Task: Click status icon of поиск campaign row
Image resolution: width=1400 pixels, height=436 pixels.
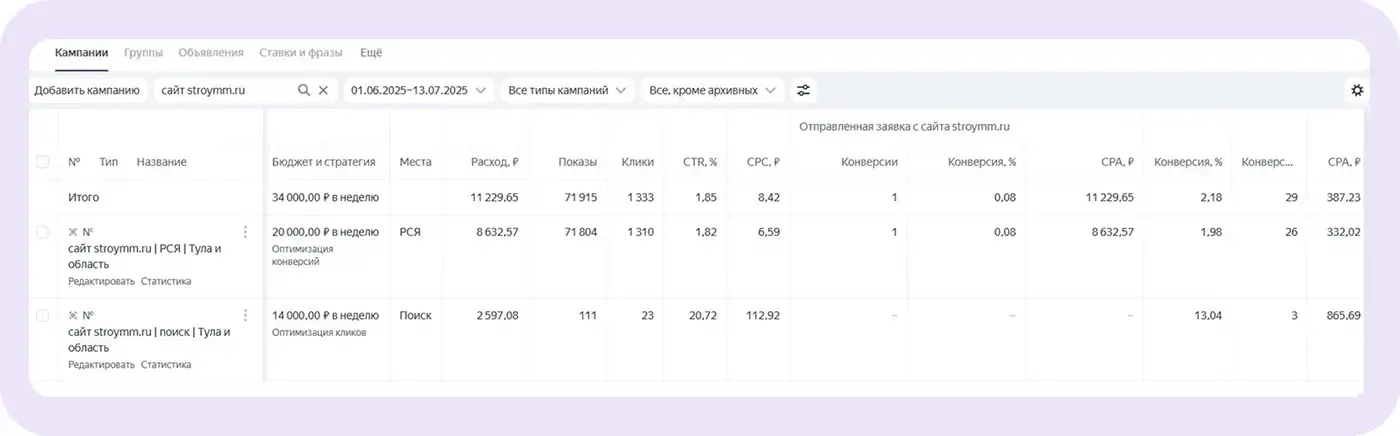Action: coord(72,315)
